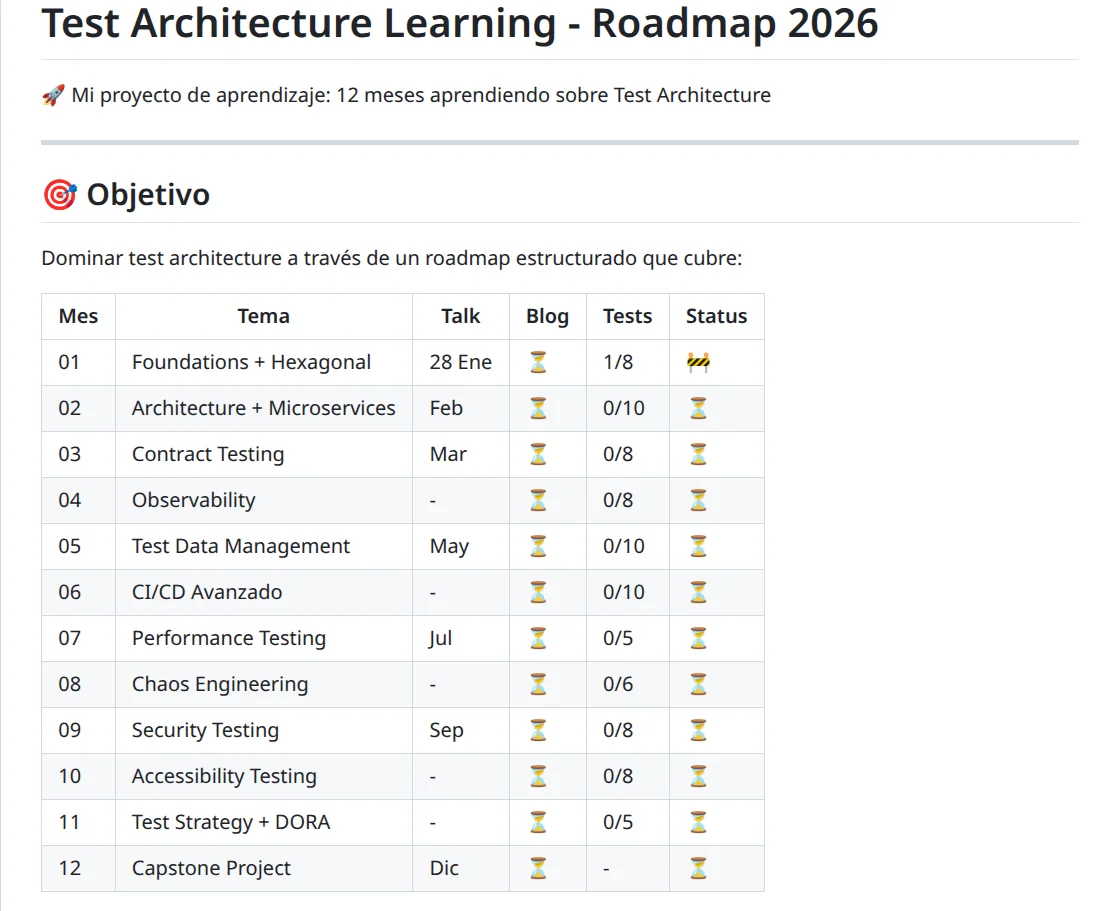Click the Talk column header

(x=460, y=316)
